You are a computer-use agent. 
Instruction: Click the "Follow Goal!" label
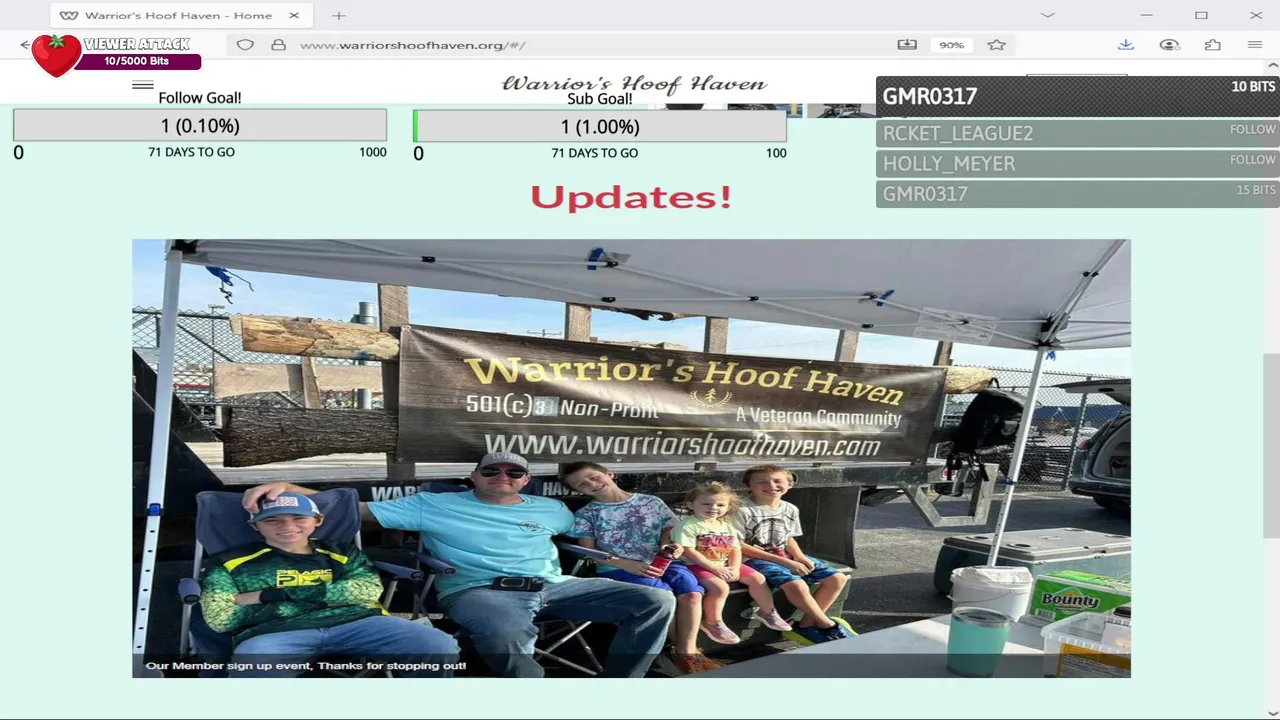point(200,98)
